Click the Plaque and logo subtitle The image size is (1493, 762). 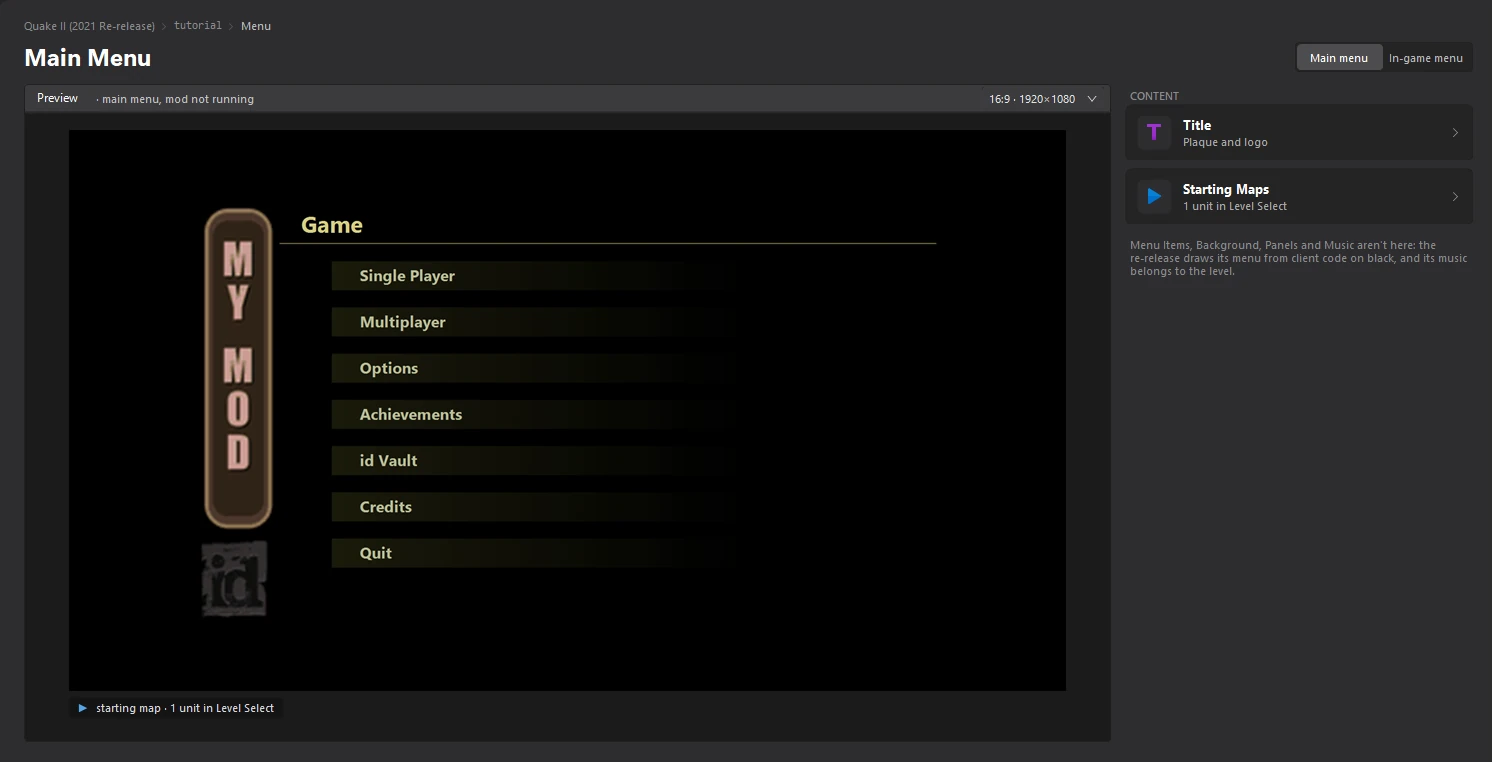(x=1225, y=142)
